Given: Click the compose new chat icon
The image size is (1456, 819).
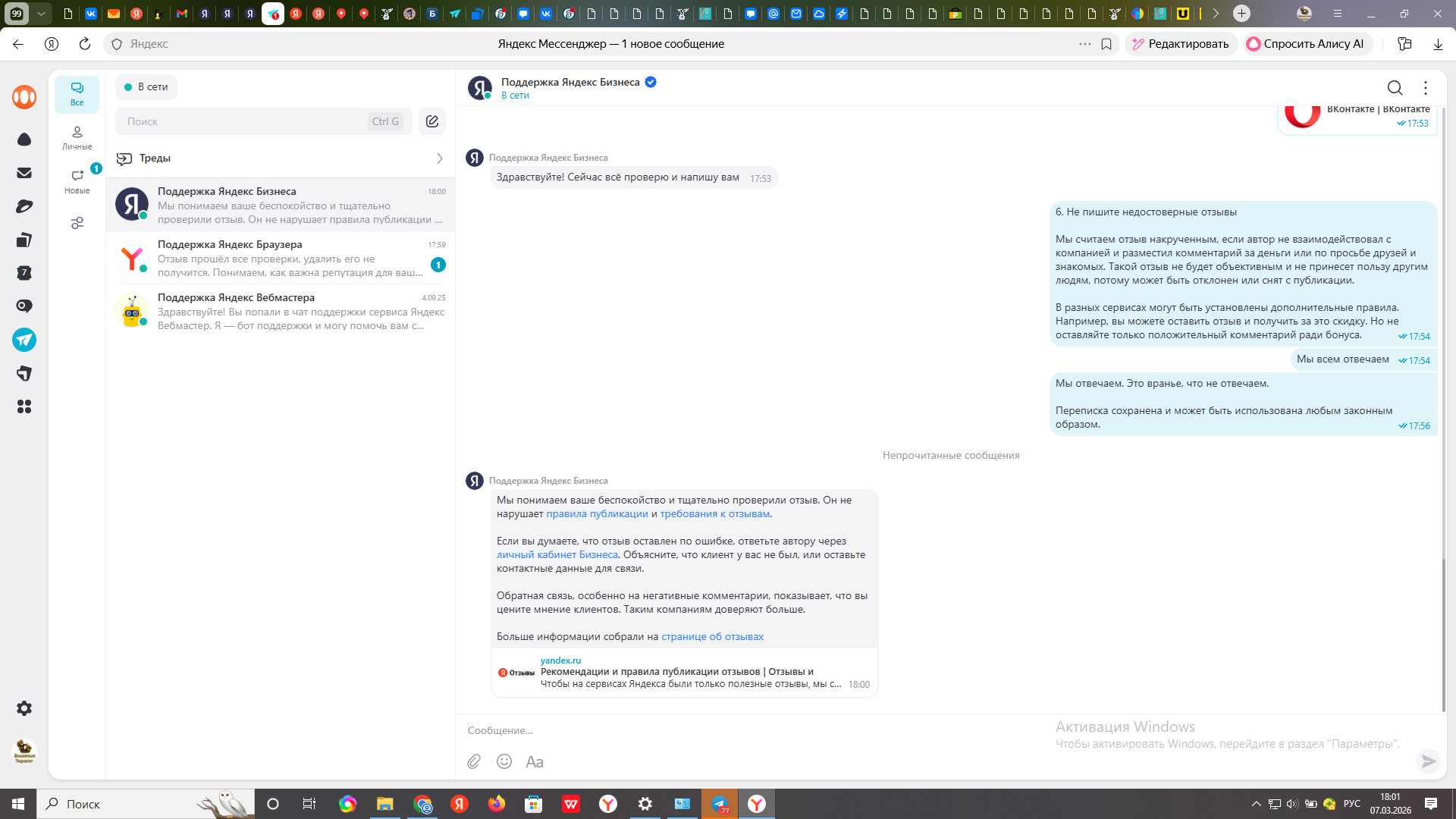Looking at the screenshot, I should pos(432,121).
